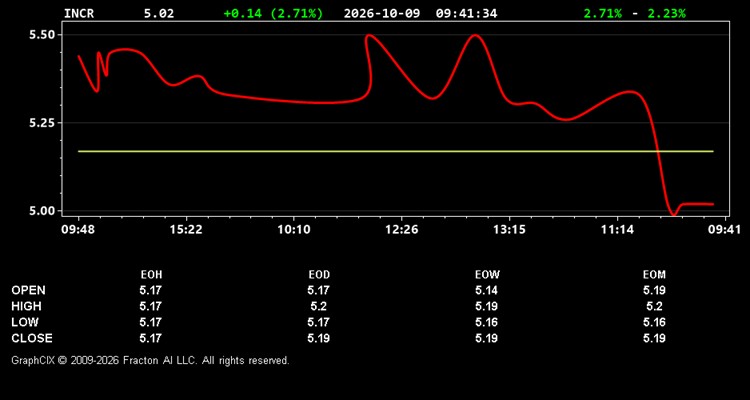Select the EOH OPEN cell 5.17
This screenshot has width=750, height=400.
tap(151, 290)
